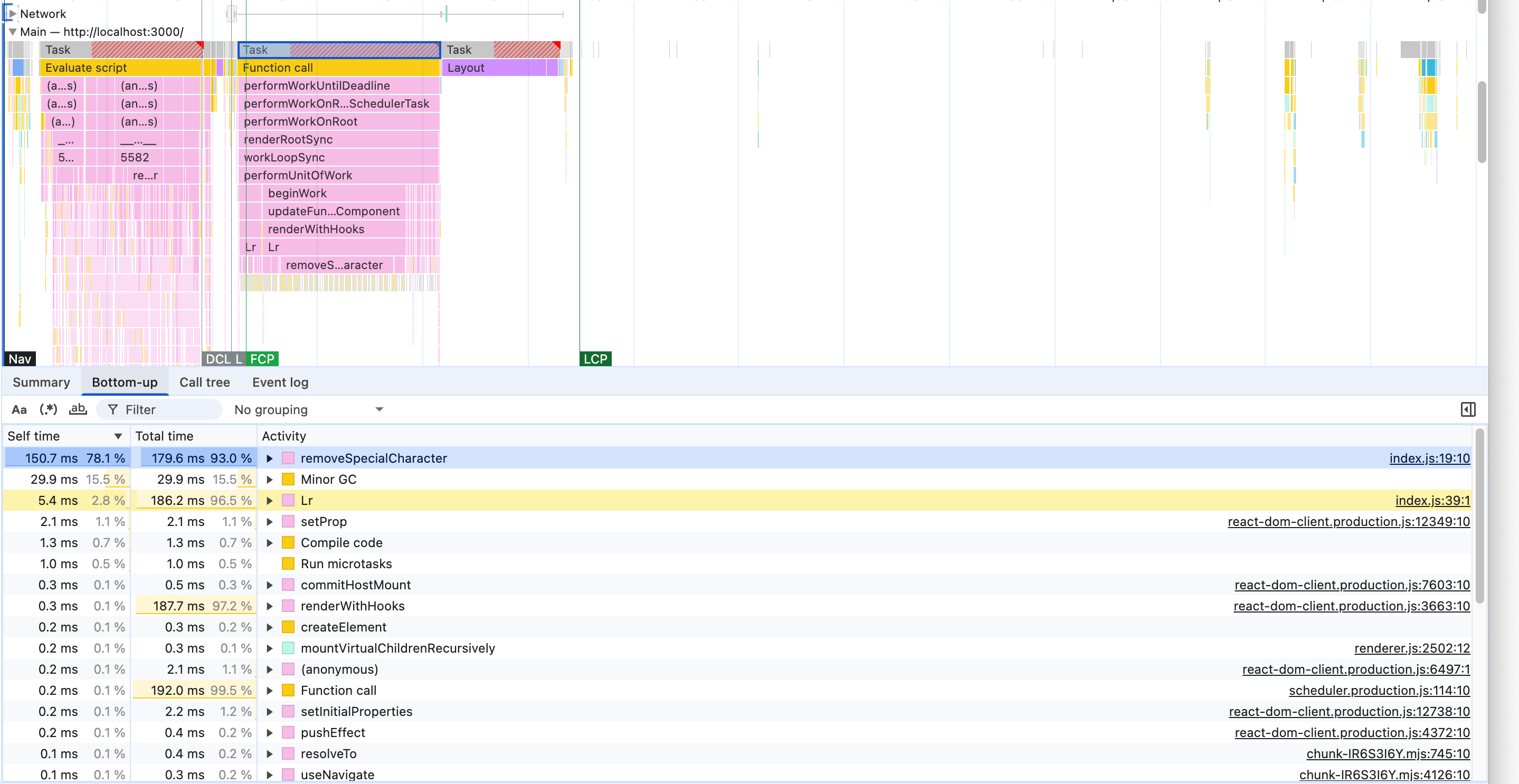Toggle regular expression filter option
Viewport: 1519px width, 784px height.
point(49,410)
